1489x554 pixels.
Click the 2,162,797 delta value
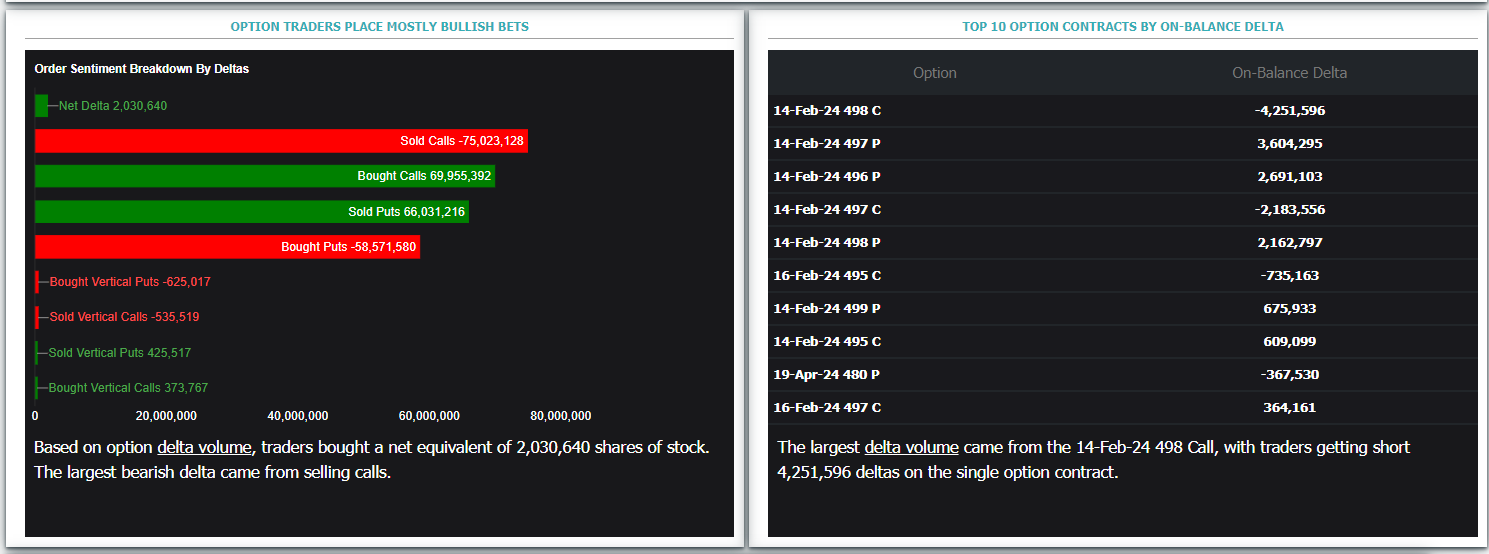click(x=1290, y=243)
